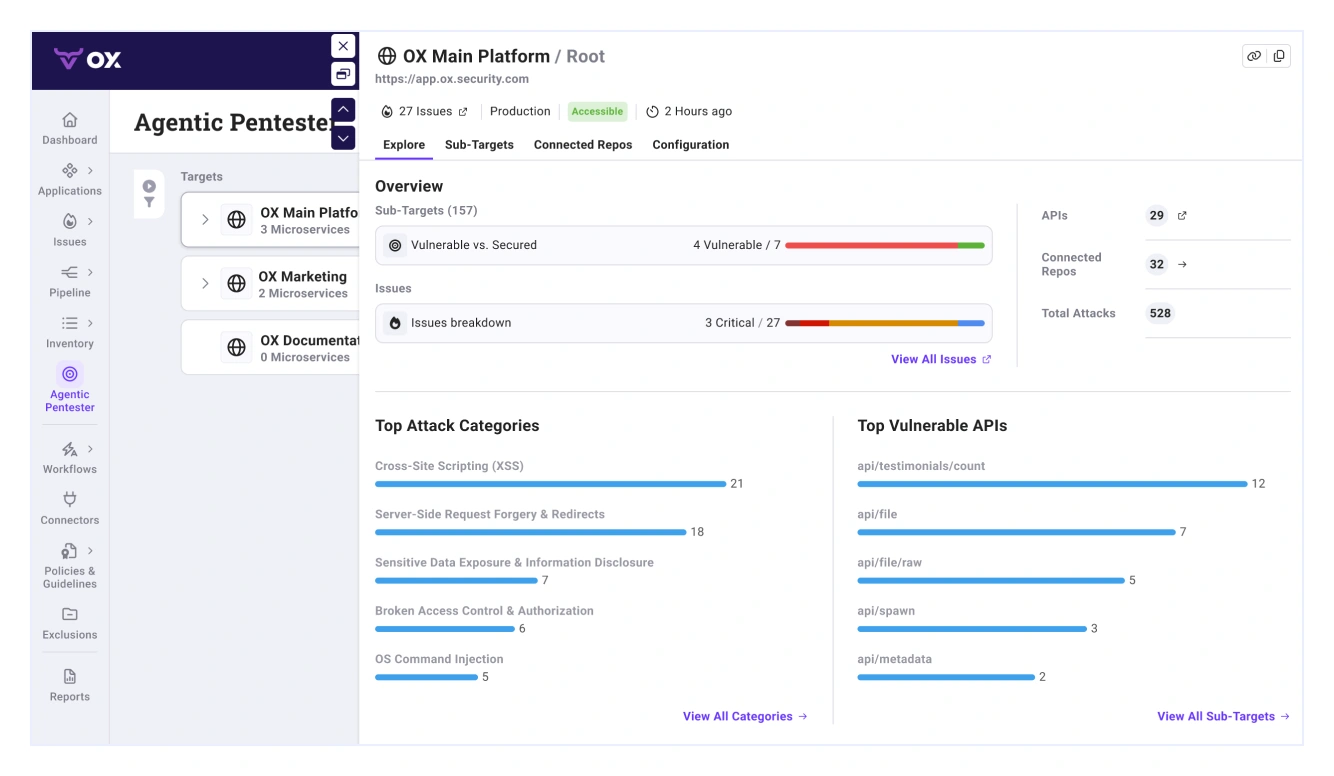Click the 'Sub-Targets (157)' heading
Image resolution: width=1334 pixels, height=776 pixels.
pyautogui.click(x=426, y=211)
